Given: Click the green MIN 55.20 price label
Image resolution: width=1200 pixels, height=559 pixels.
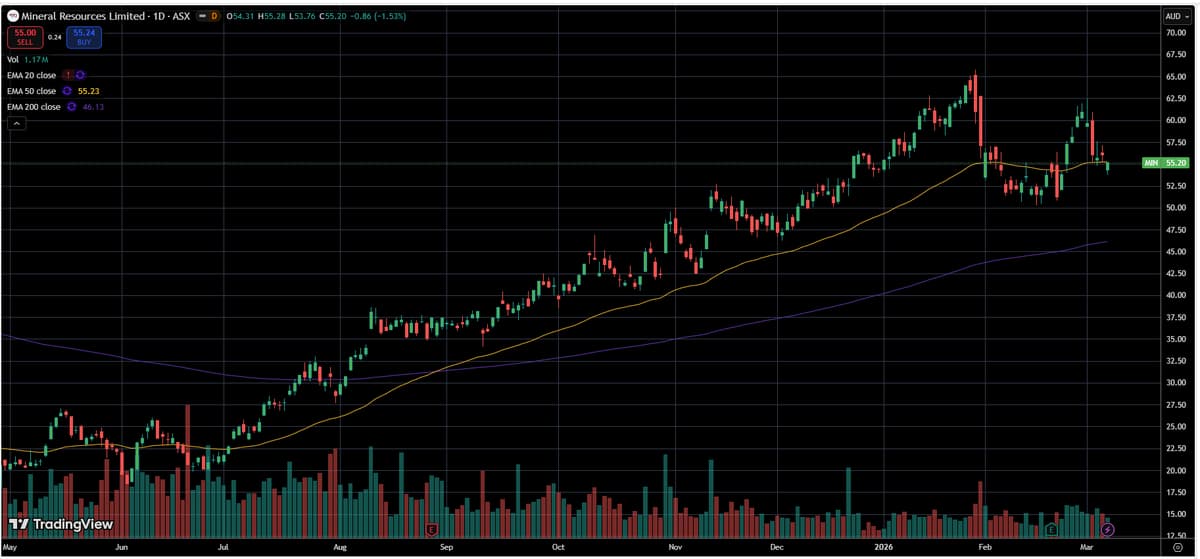Looking at the screenshot, I should click(1165, 163).
